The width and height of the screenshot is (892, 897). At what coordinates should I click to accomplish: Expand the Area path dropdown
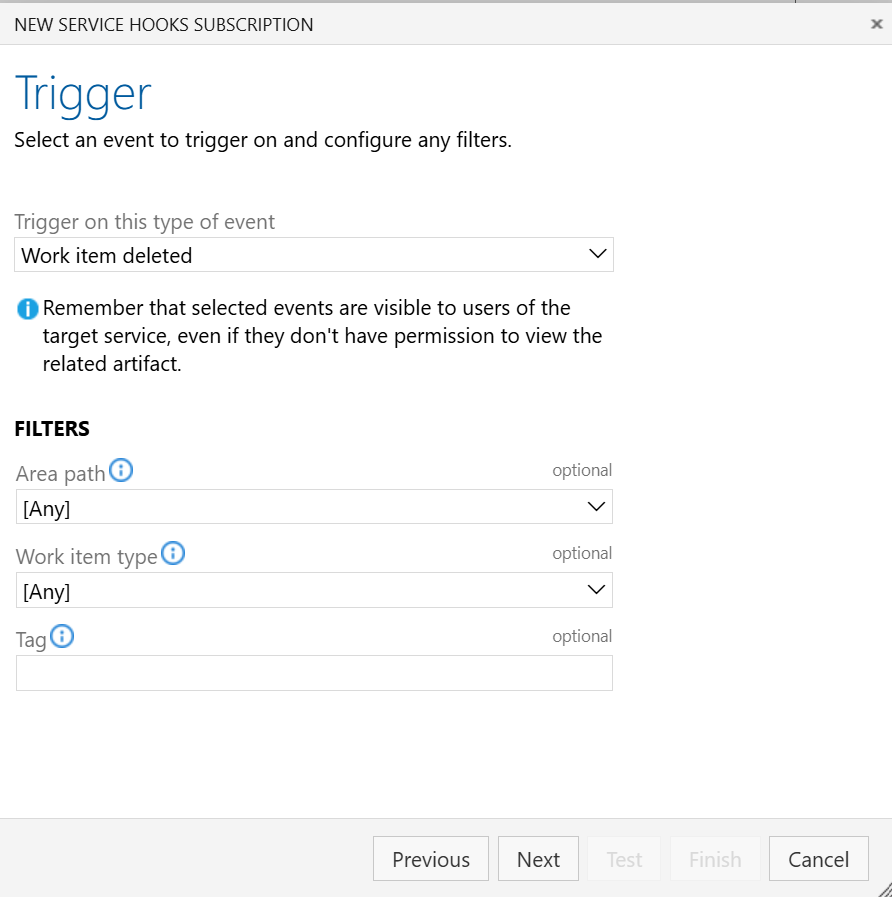[314, 507]
